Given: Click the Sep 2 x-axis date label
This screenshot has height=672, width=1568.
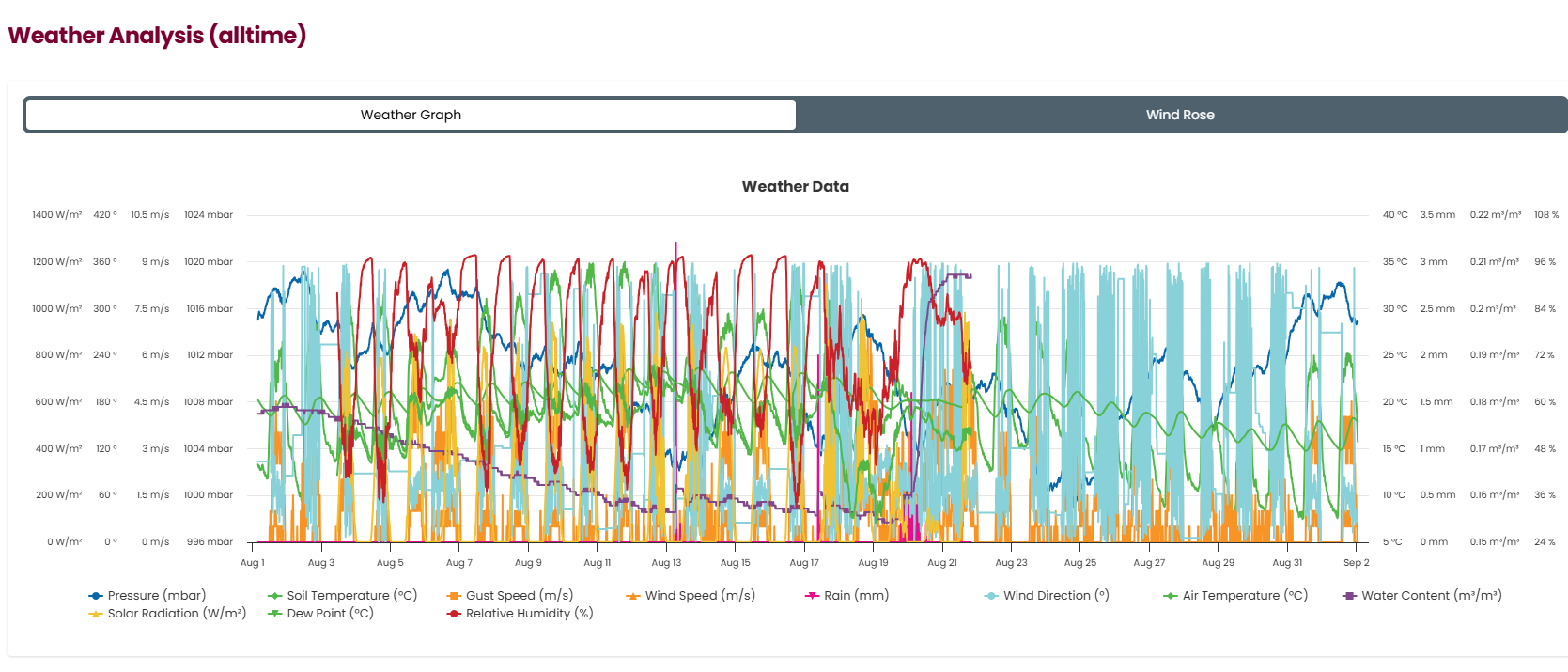Looking at the screenshot, I should pyautogui.click(x=1356, y=563).
